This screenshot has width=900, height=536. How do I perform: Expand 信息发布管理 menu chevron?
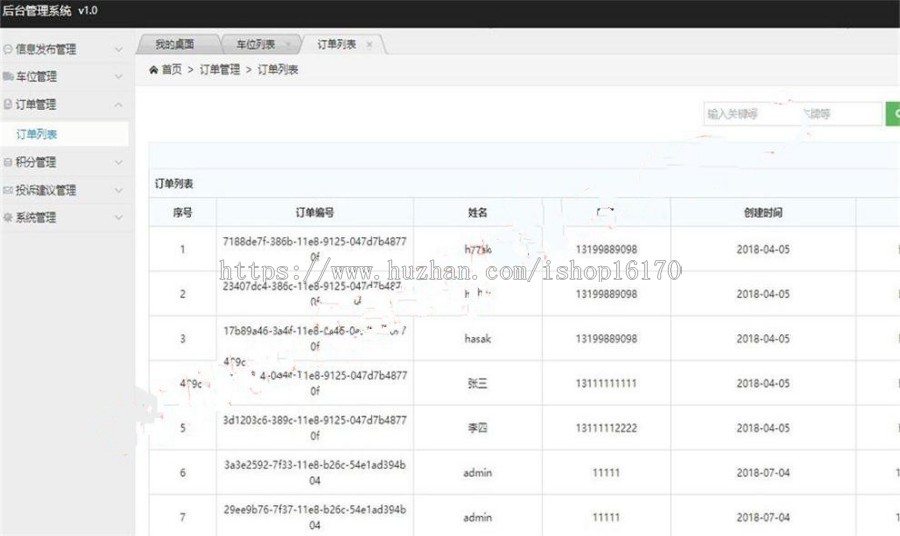coord(118,49)
